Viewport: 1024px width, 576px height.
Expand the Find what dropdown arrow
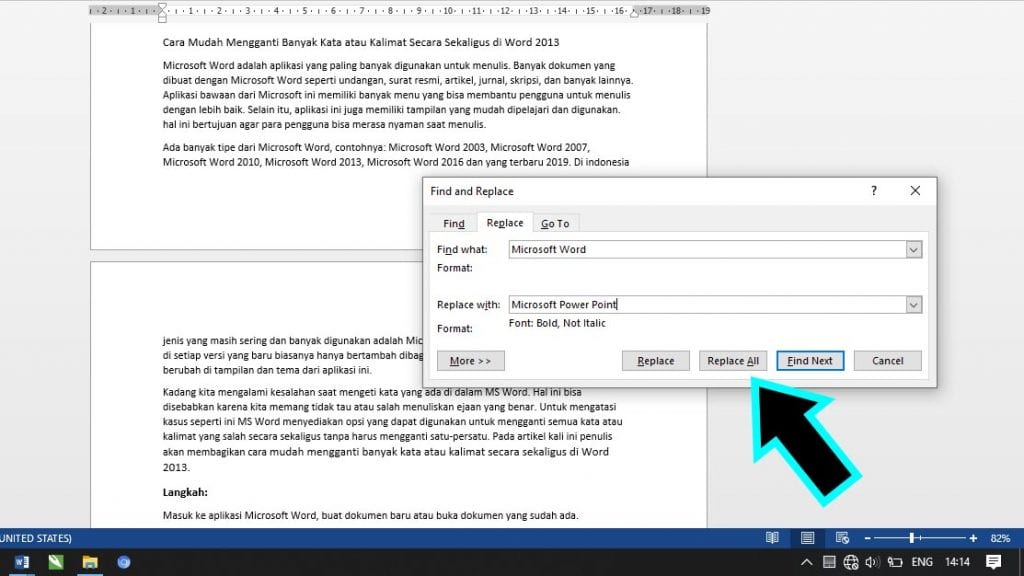click(914, 249)
